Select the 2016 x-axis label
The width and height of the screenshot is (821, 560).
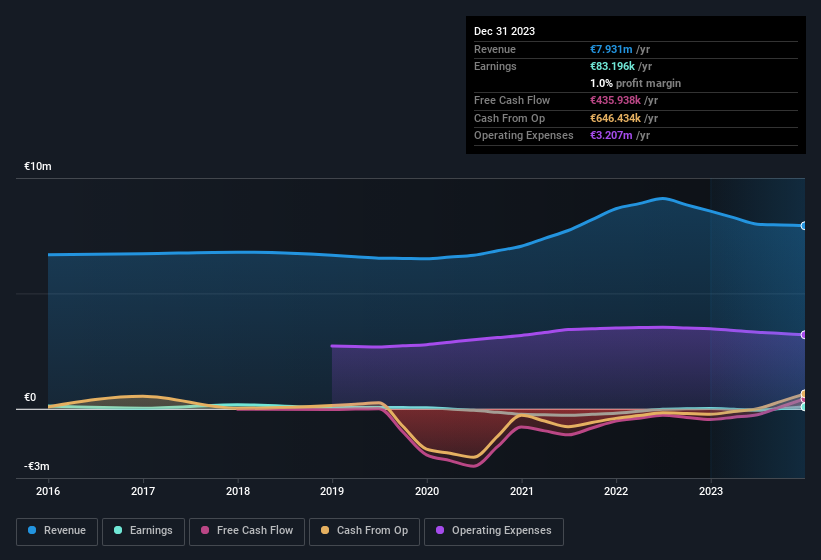coord(48,491)
